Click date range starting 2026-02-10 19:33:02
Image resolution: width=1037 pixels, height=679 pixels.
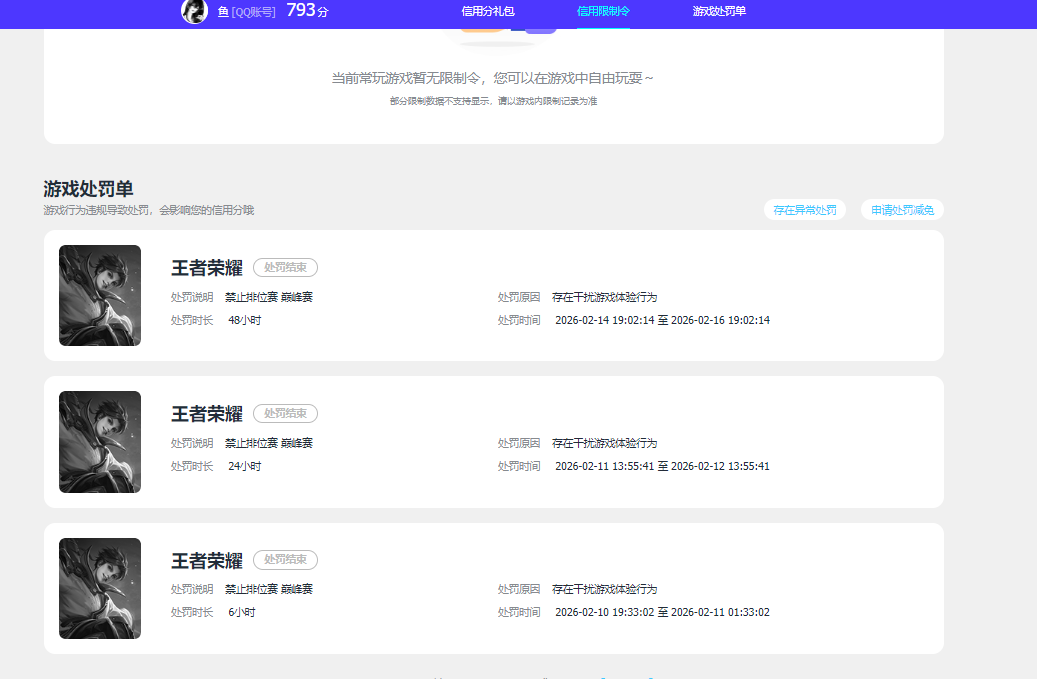[x=663, y=612]
